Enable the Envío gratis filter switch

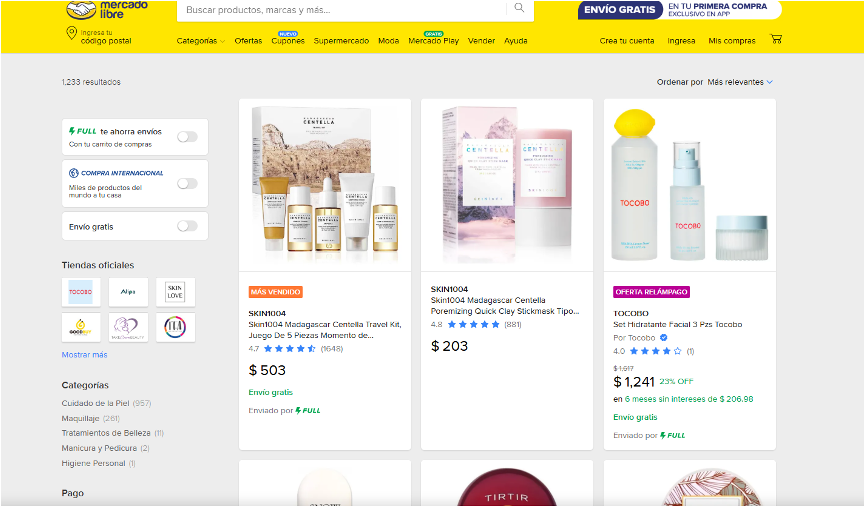click(187, 226)
